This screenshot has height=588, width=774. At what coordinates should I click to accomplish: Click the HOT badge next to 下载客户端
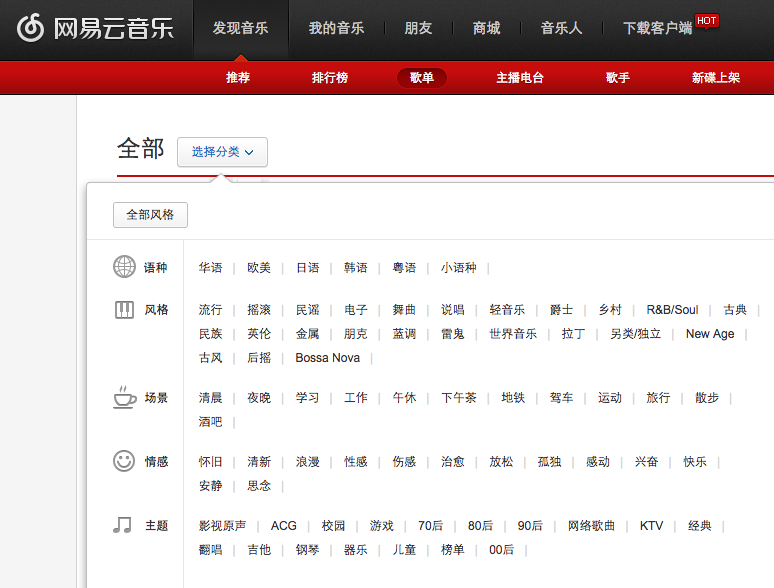point(706,21)
